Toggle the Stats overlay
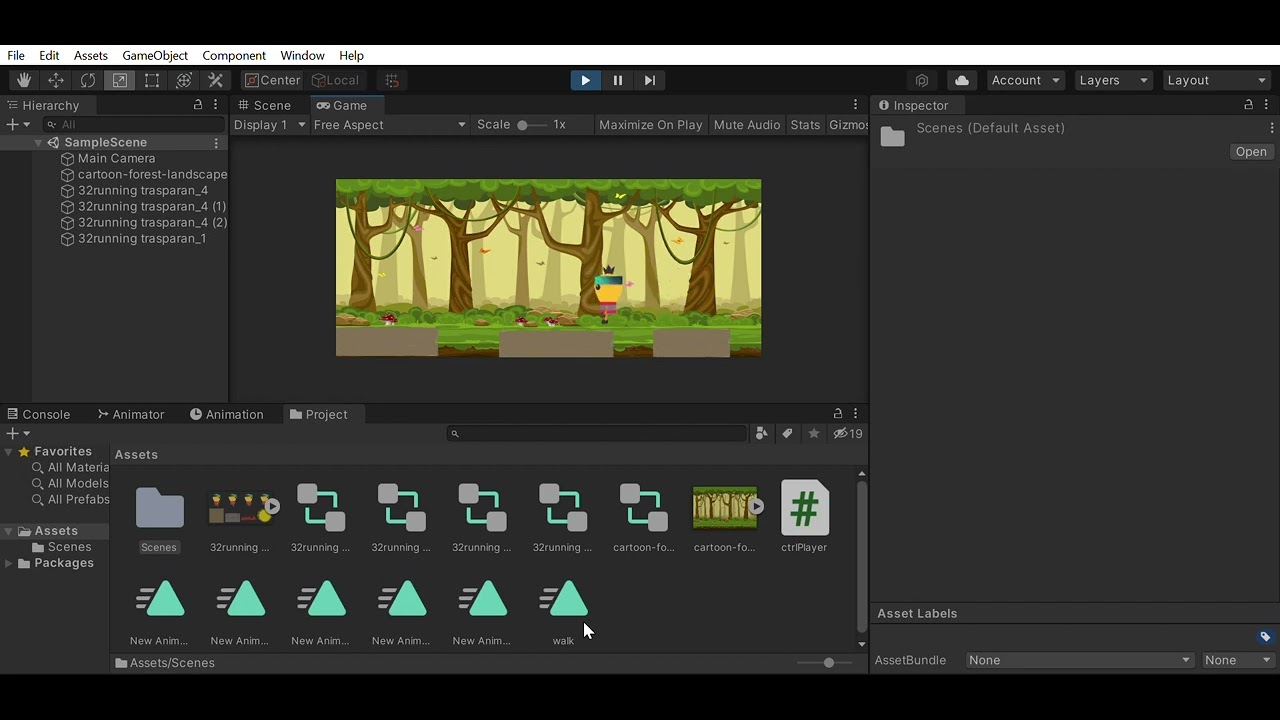Image resolution: width=1280 pixels, height=720 pixels. [x=805, y=125]
